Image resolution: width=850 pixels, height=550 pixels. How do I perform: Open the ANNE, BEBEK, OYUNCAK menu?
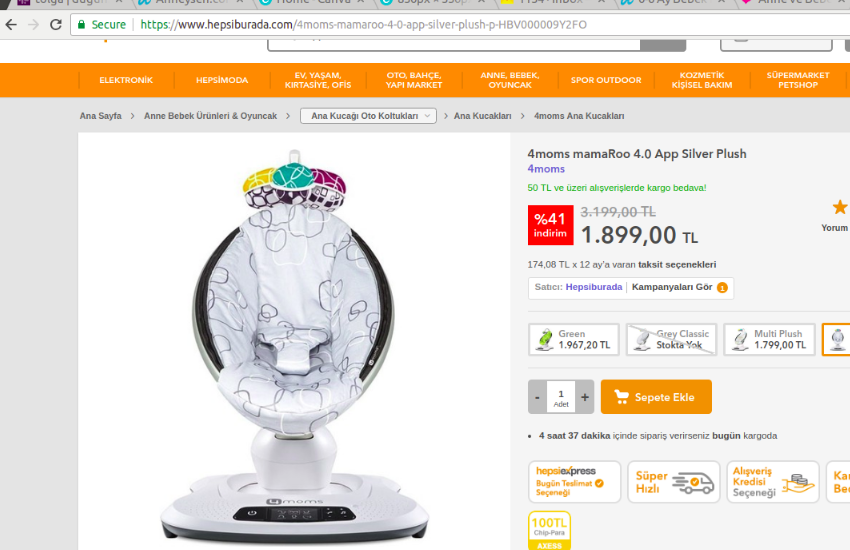click(x=510, y=80)
